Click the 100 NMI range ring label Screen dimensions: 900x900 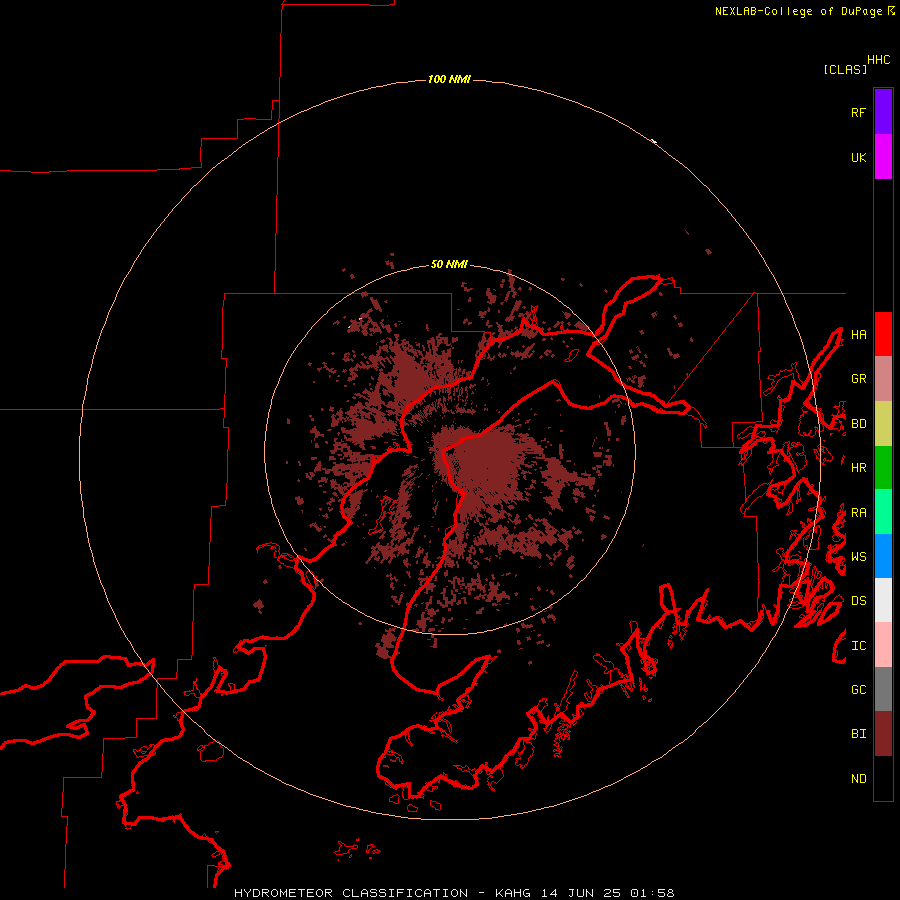tap(449, 79)
